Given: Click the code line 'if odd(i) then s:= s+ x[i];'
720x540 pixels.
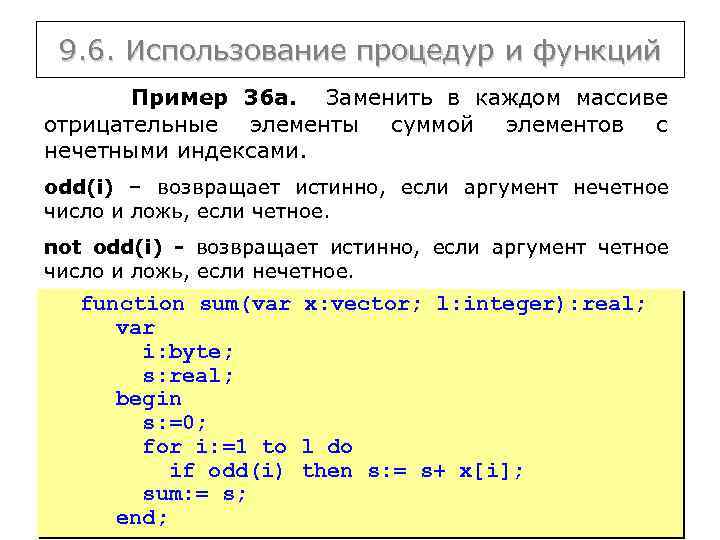Looking at the screenshot, I should coord(346,471).
